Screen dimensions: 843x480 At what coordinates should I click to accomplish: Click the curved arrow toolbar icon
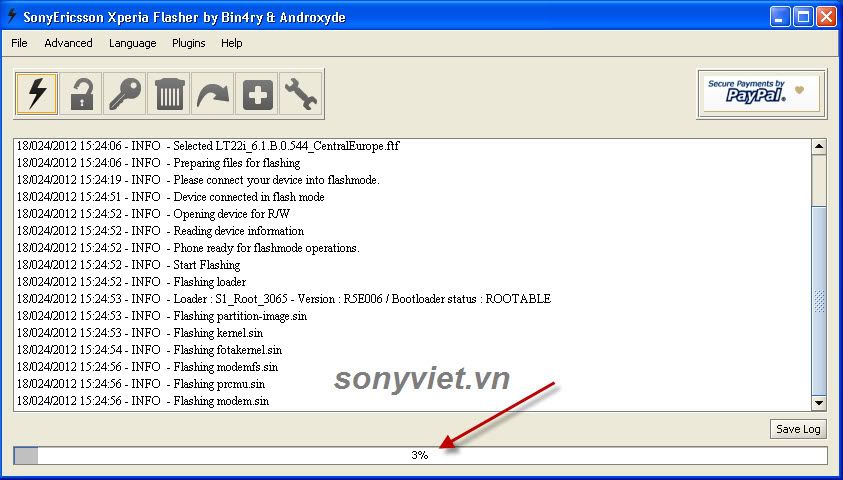[213, 94]
